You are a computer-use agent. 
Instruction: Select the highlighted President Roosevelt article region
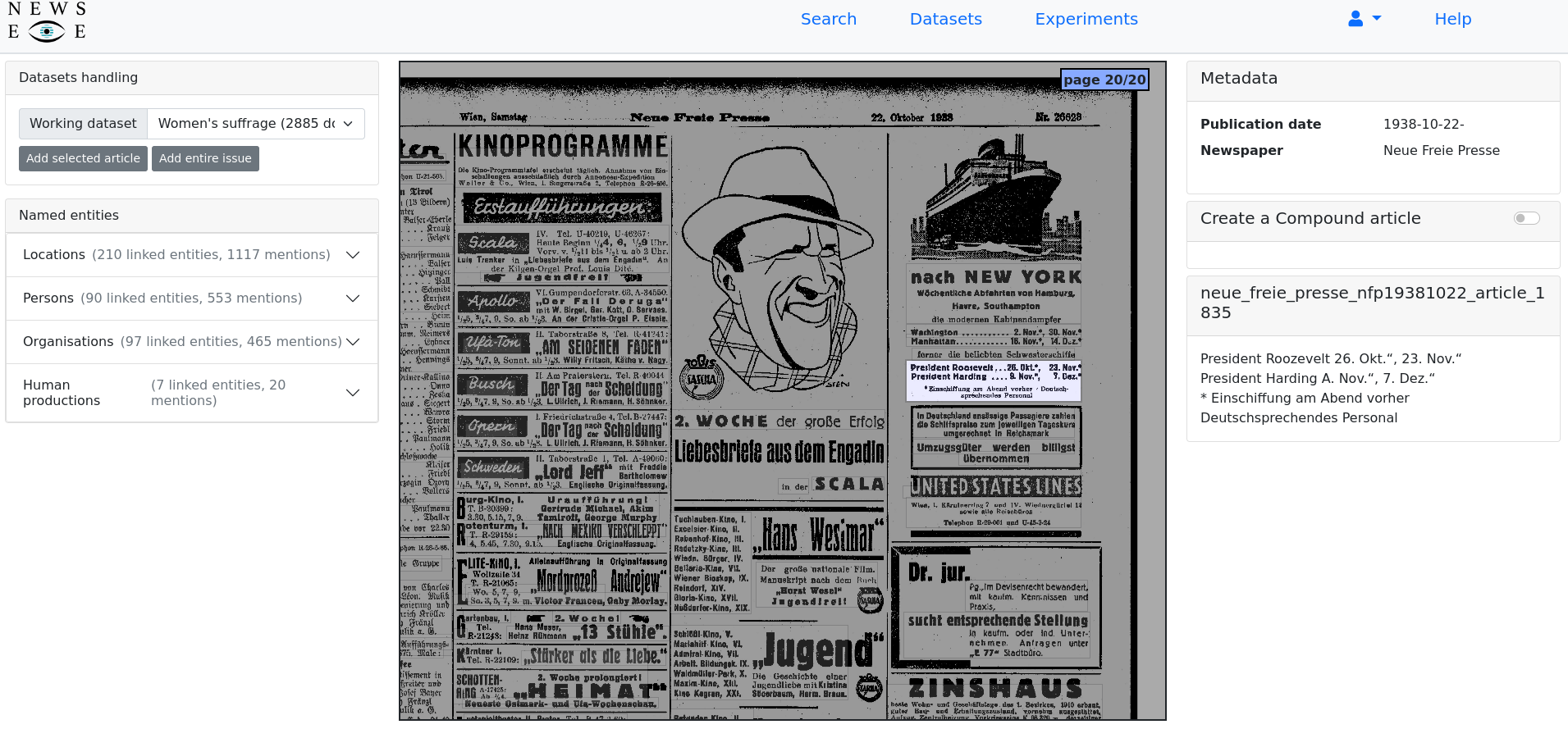coord(994,381)
